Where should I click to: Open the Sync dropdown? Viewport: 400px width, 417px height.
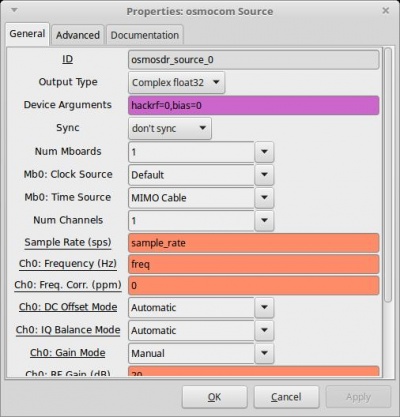[x=170, y=128]
